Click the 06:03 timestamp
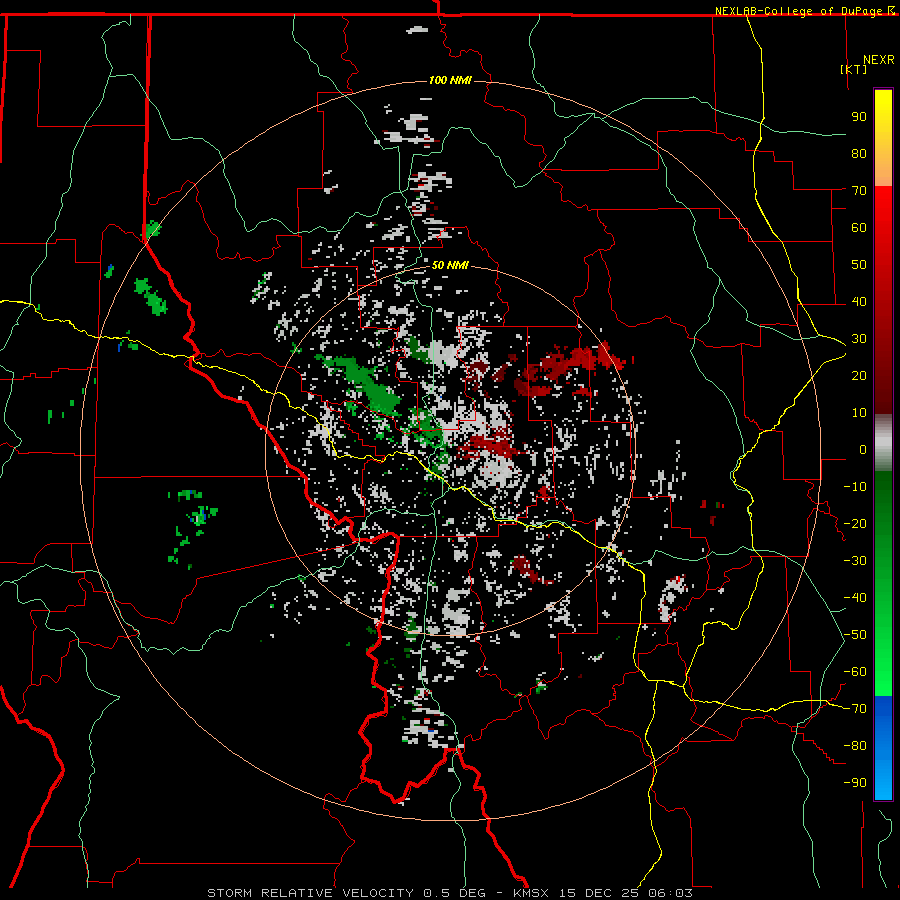This screenshot has width=900, height=900. 670,893
